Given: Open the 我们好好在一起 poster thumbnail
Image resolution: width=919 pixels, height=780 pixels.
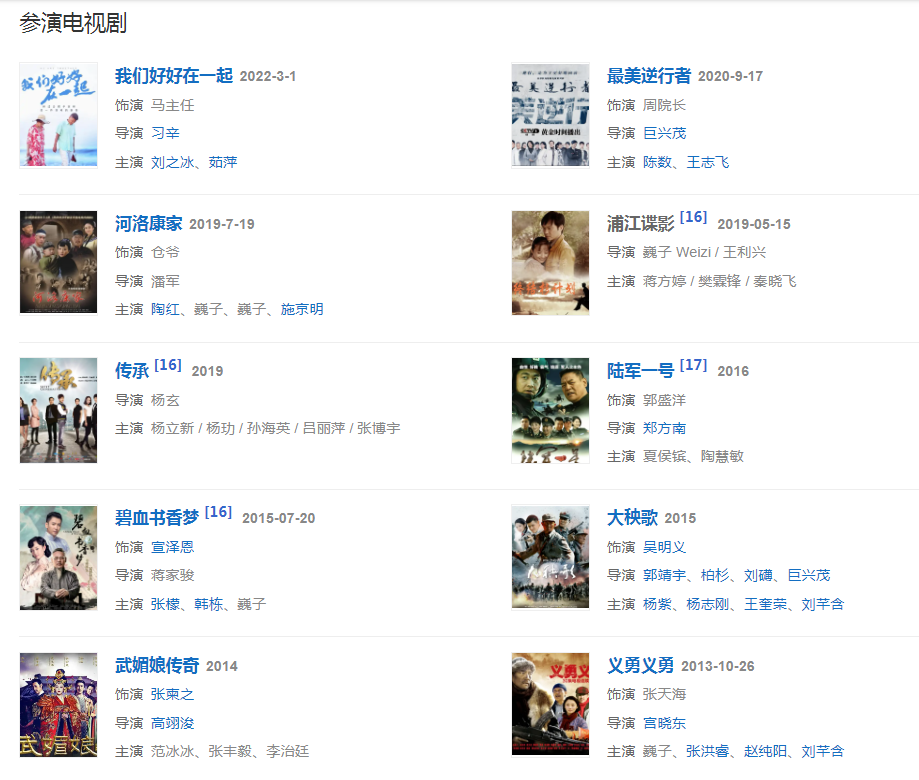Looking at the screenshot, I should tap(58, 115).
